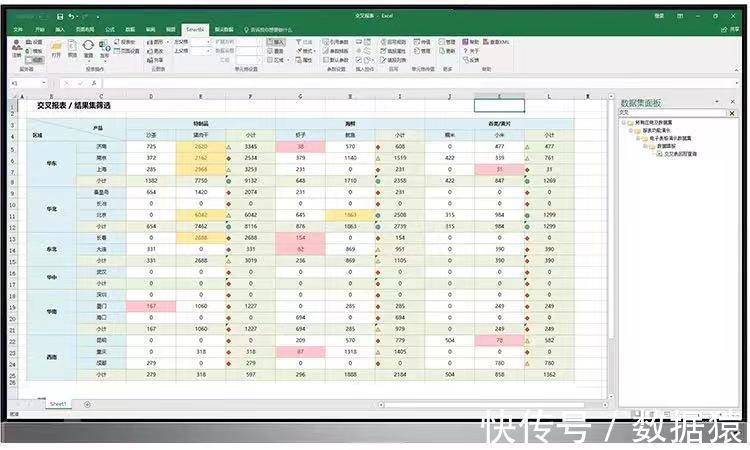The width and height of the screenshot is (750, 450).
Task: Click the 属性 properties icon
Action: pyautogui.click(x=298, y=60)
